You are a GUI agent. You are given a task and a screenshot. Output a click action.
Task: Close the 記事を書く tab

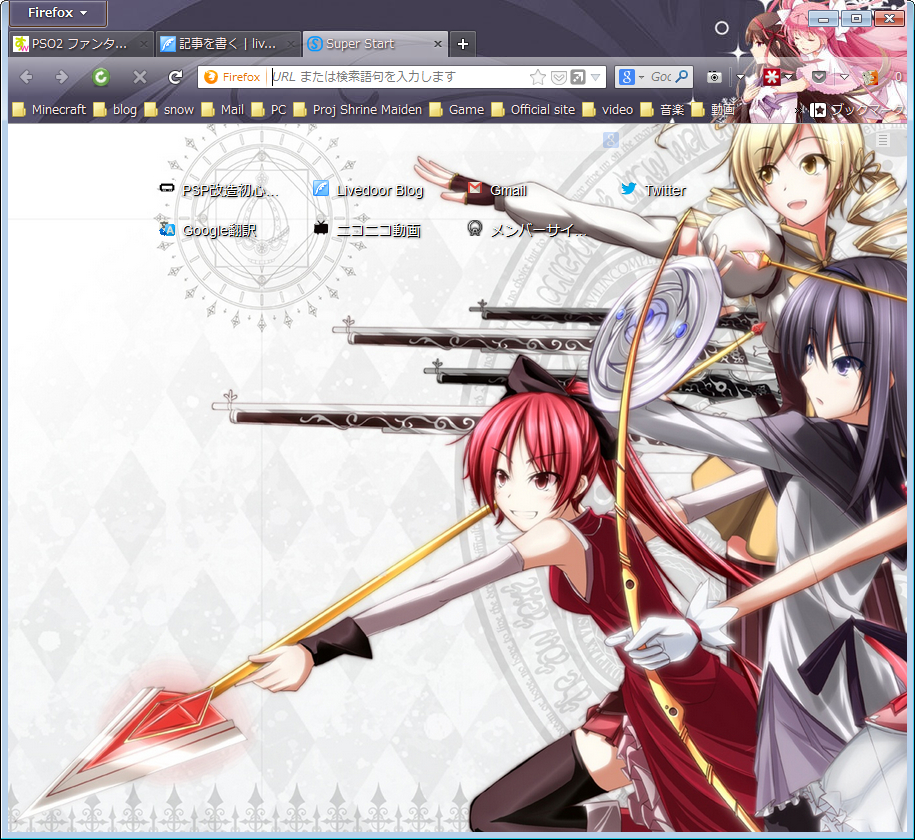[x=290, y=44]
